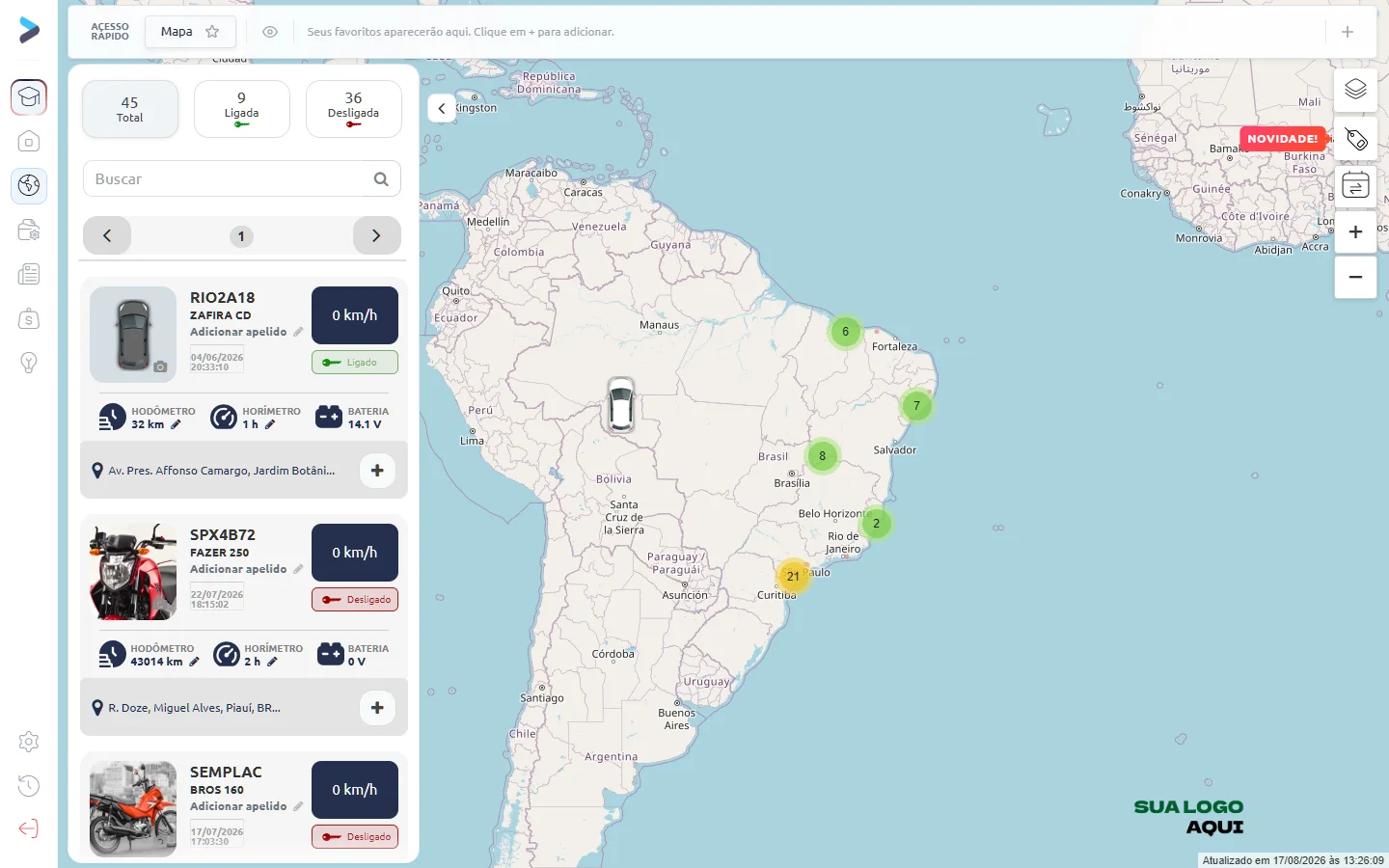This screenshot has width=1389, height=868.
Task: Open the RIO2A18 Zafira car thumbnail
Action: 133,335
